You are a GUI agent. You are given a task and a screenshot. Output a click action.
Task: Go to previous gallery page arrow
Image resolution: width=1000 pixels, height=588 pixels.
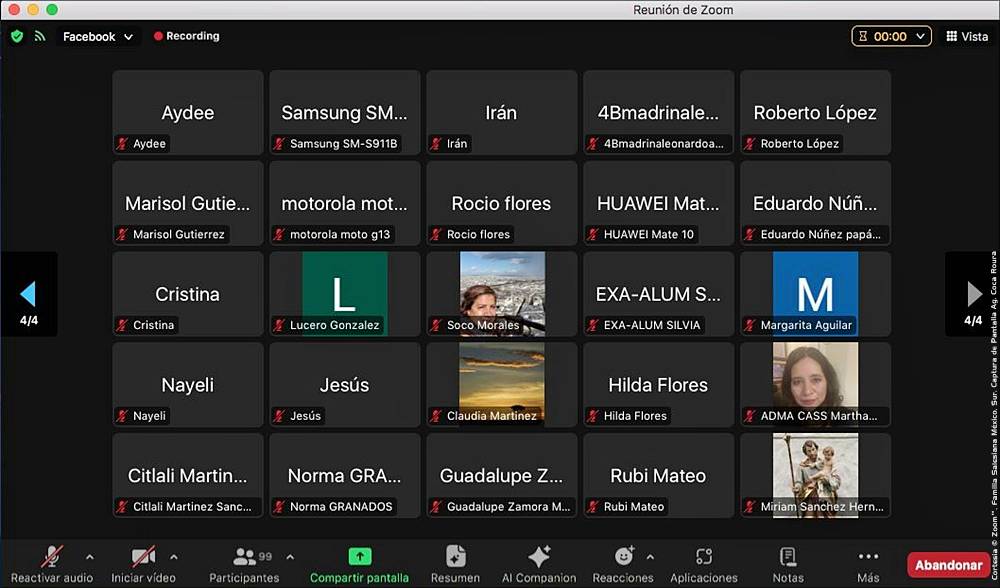pos(29,294)
